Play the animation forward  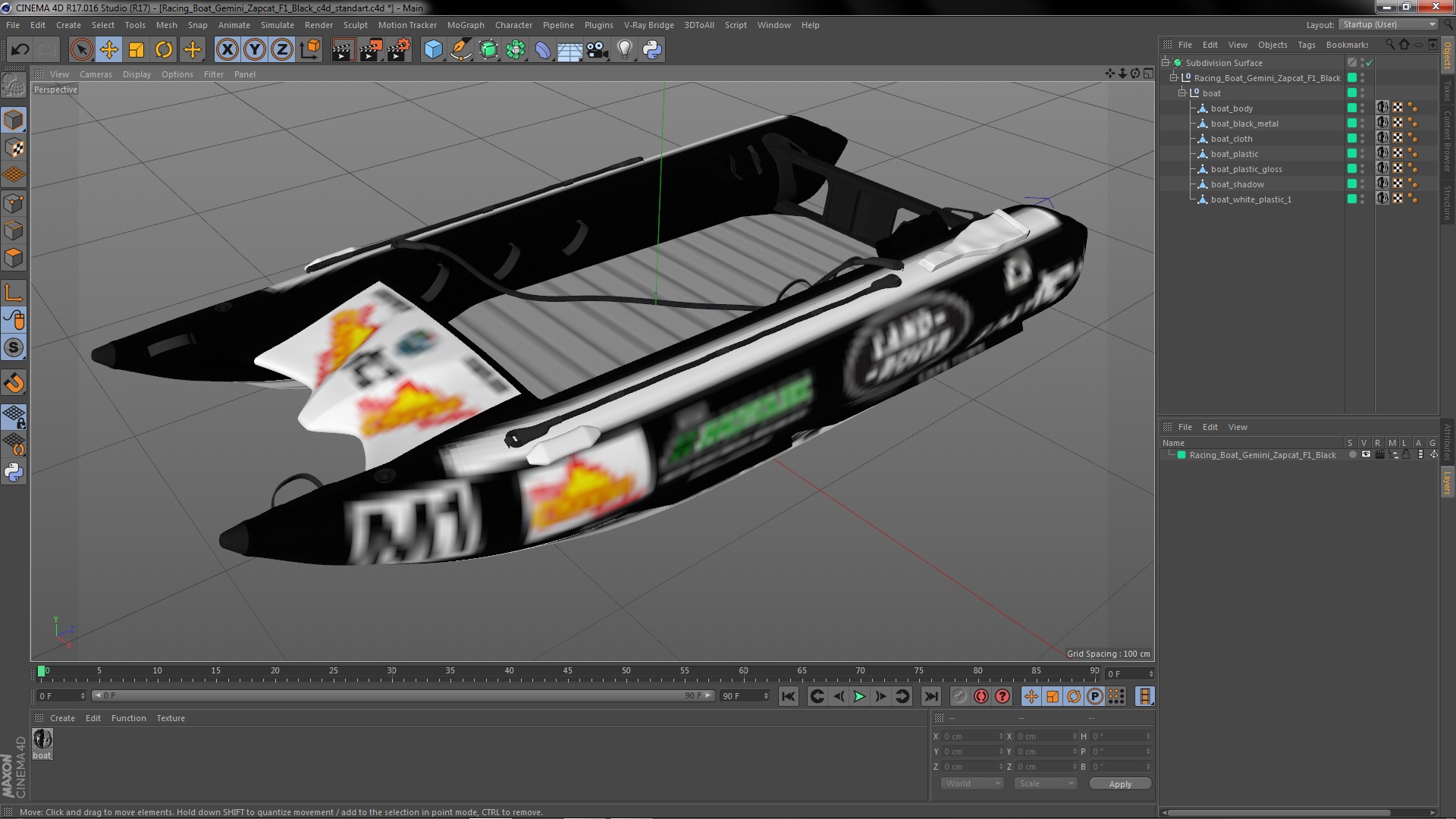point(859,696)
